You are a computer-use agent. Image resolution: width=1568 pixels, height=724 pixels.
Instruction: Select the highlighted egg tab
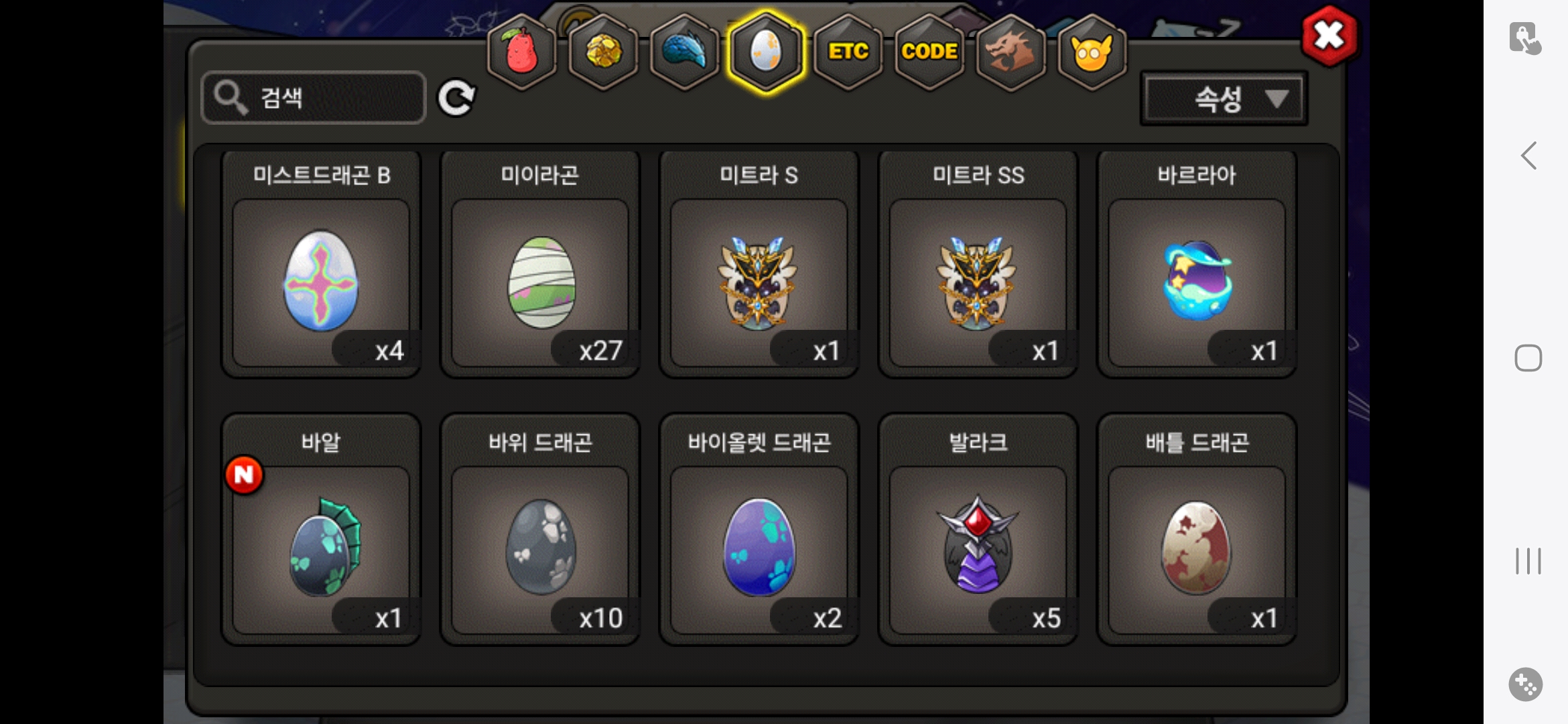[x=766, y=52]
